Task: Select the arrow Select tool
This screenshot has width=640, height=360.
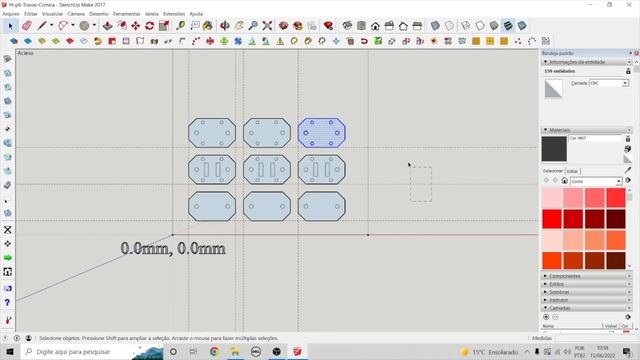Action: [10, 26]
